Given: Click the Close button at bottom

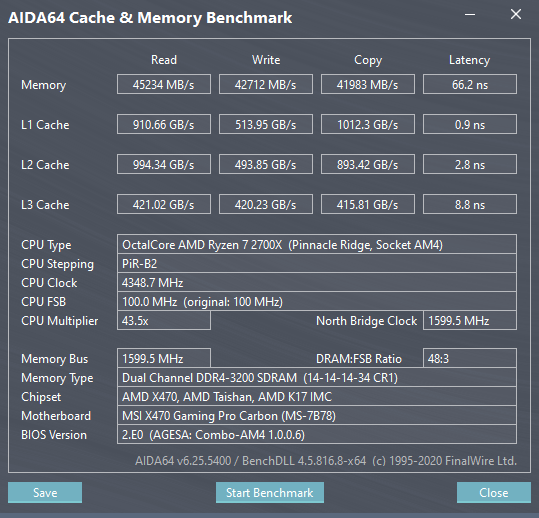Looking at the screenshot, I should coord(494,492).
